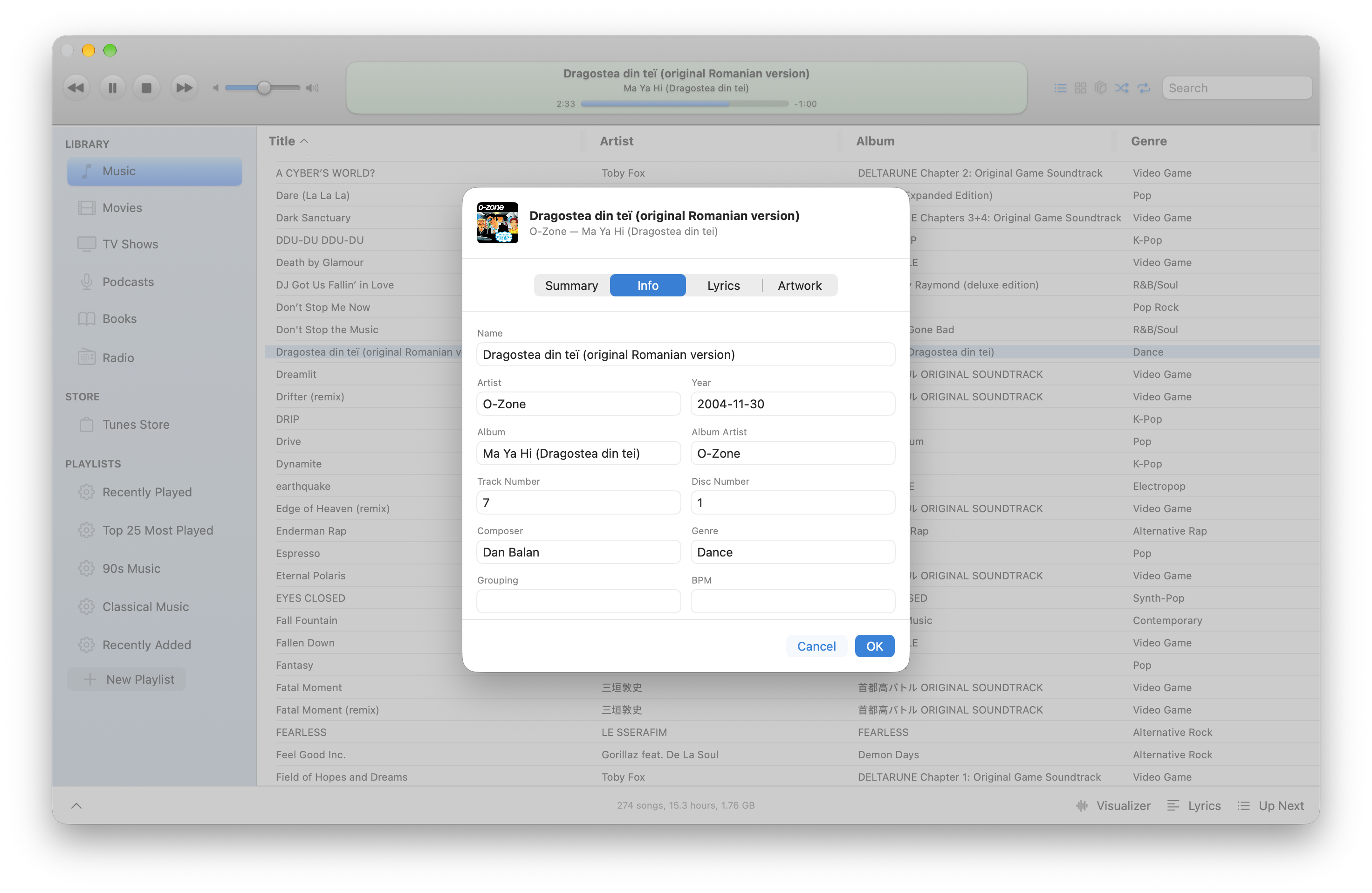Image resolution: width=1372 pixels, height=893 pixels.
Task: Switch to the Summary tab
Action: (571, 285)
